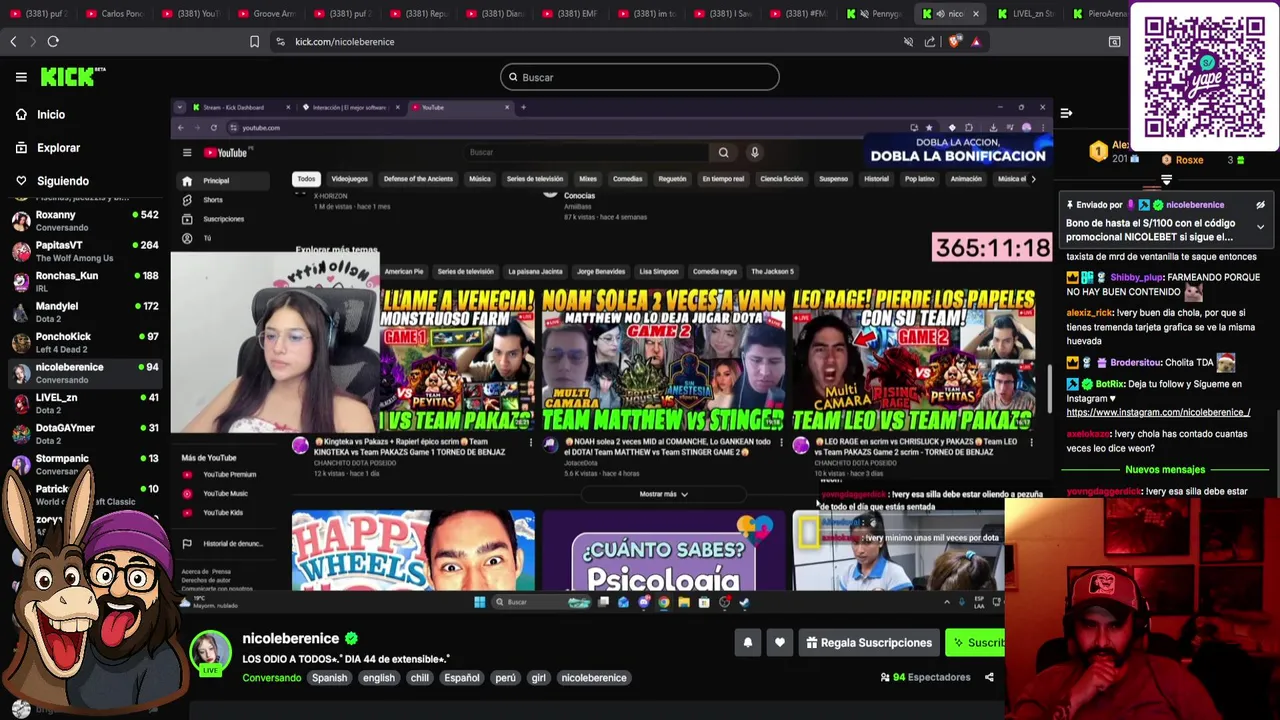This screenshot has height=720, width=1280.
Task: Click the Kick video player area
Action: 612,355
